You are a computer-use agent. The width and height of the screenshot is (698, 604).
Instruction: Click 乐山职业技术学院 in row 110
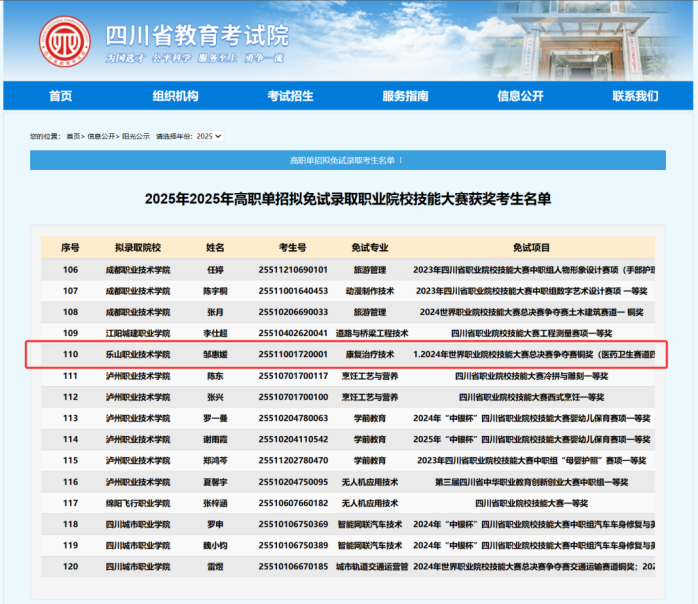(x=138, y=354)
